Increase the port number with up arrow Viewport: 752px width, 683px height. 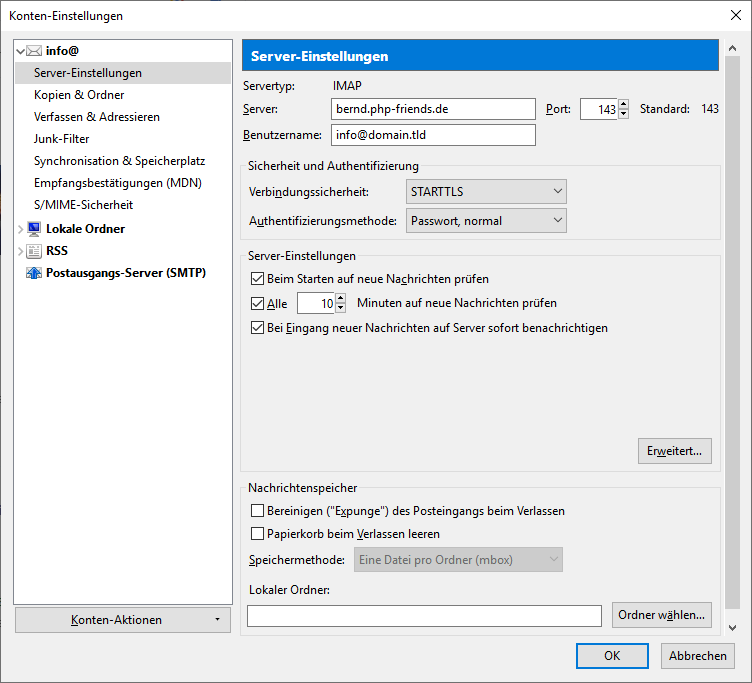(624, 104)
